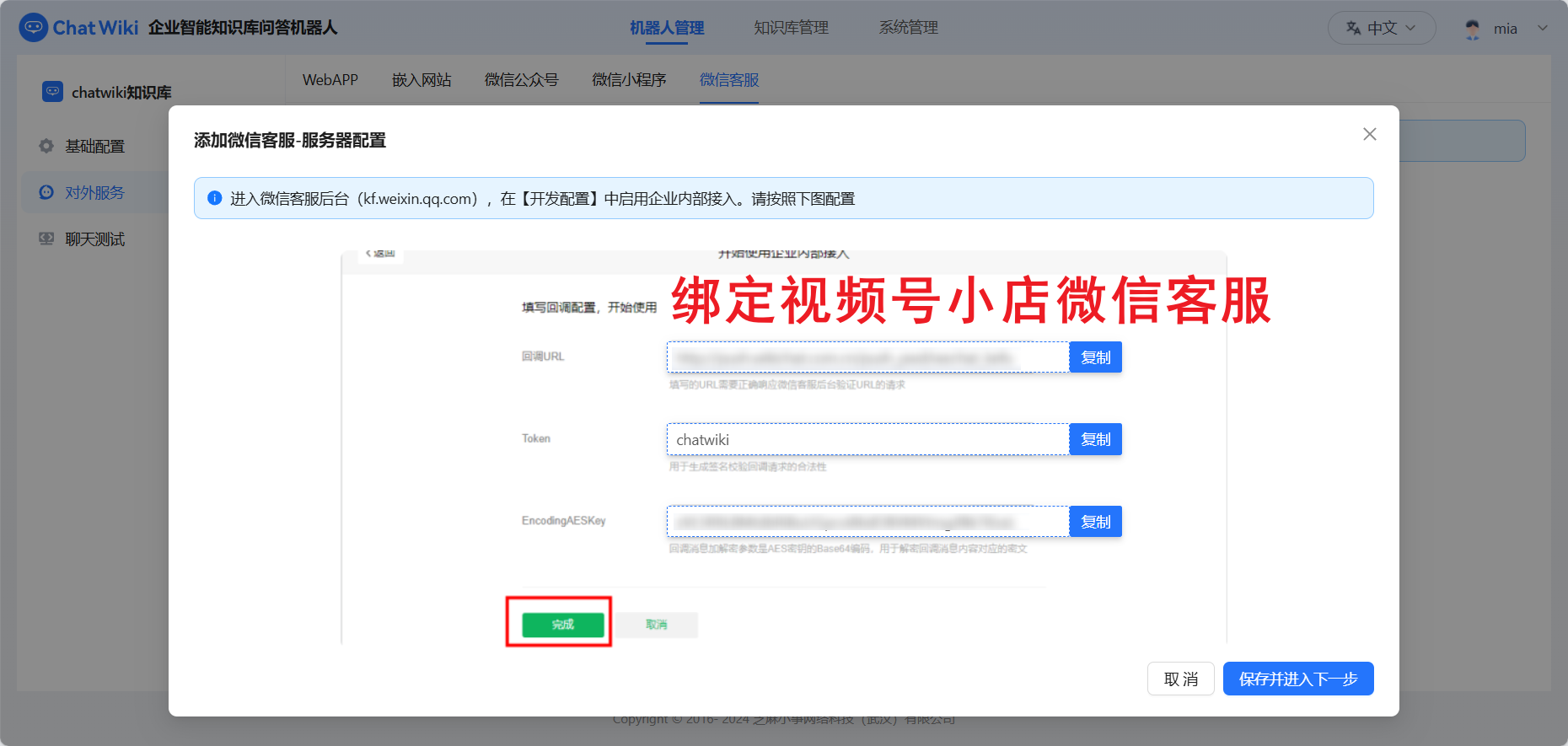The height and width of the screenshot is (746, 1568).
Task: Open the 机器人管理 top menu
Action: point(667,28)
